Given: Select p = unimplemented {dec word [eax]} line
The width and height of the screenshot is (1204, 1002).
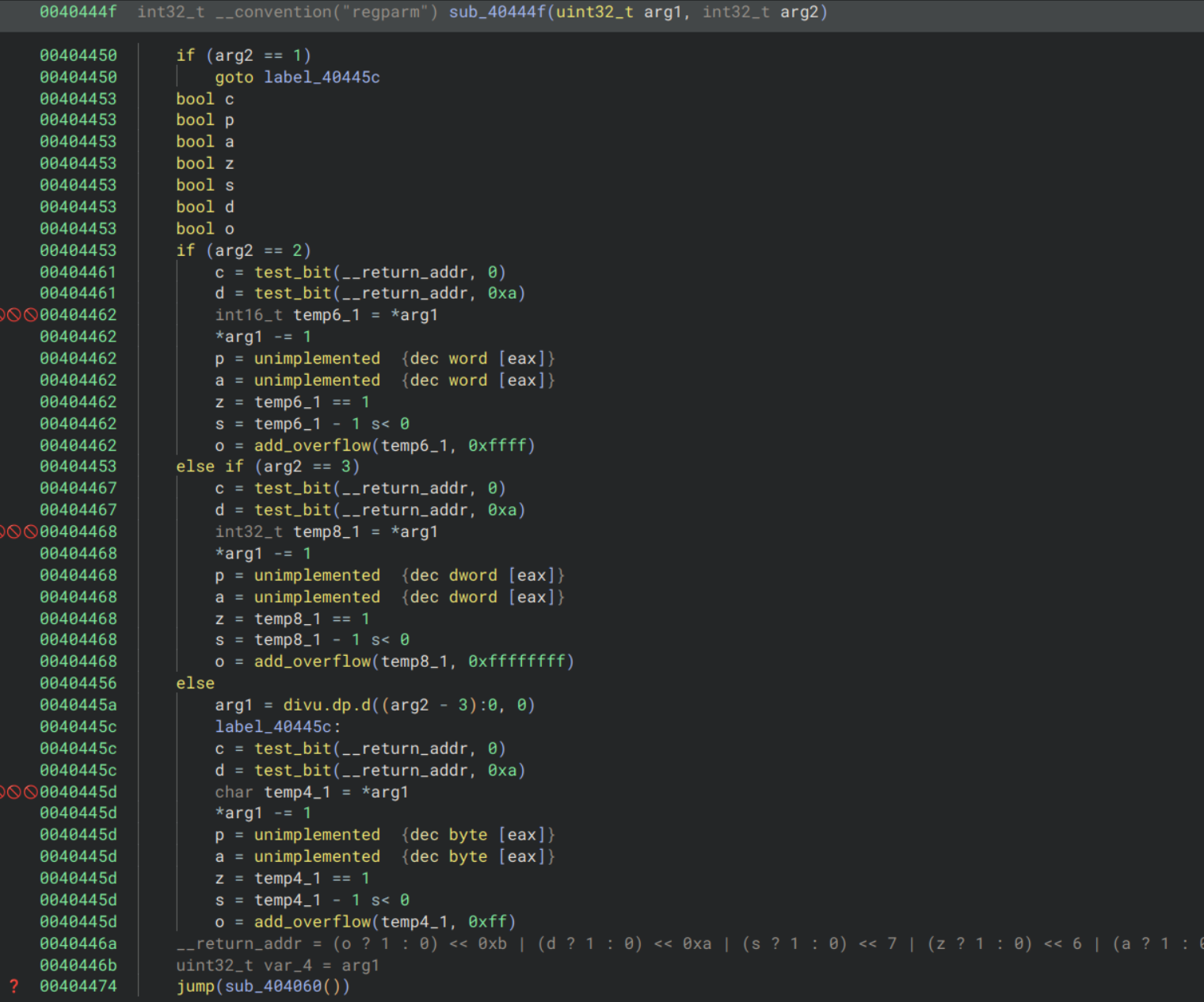Looking at the screenshot, I should click(385, 358).
